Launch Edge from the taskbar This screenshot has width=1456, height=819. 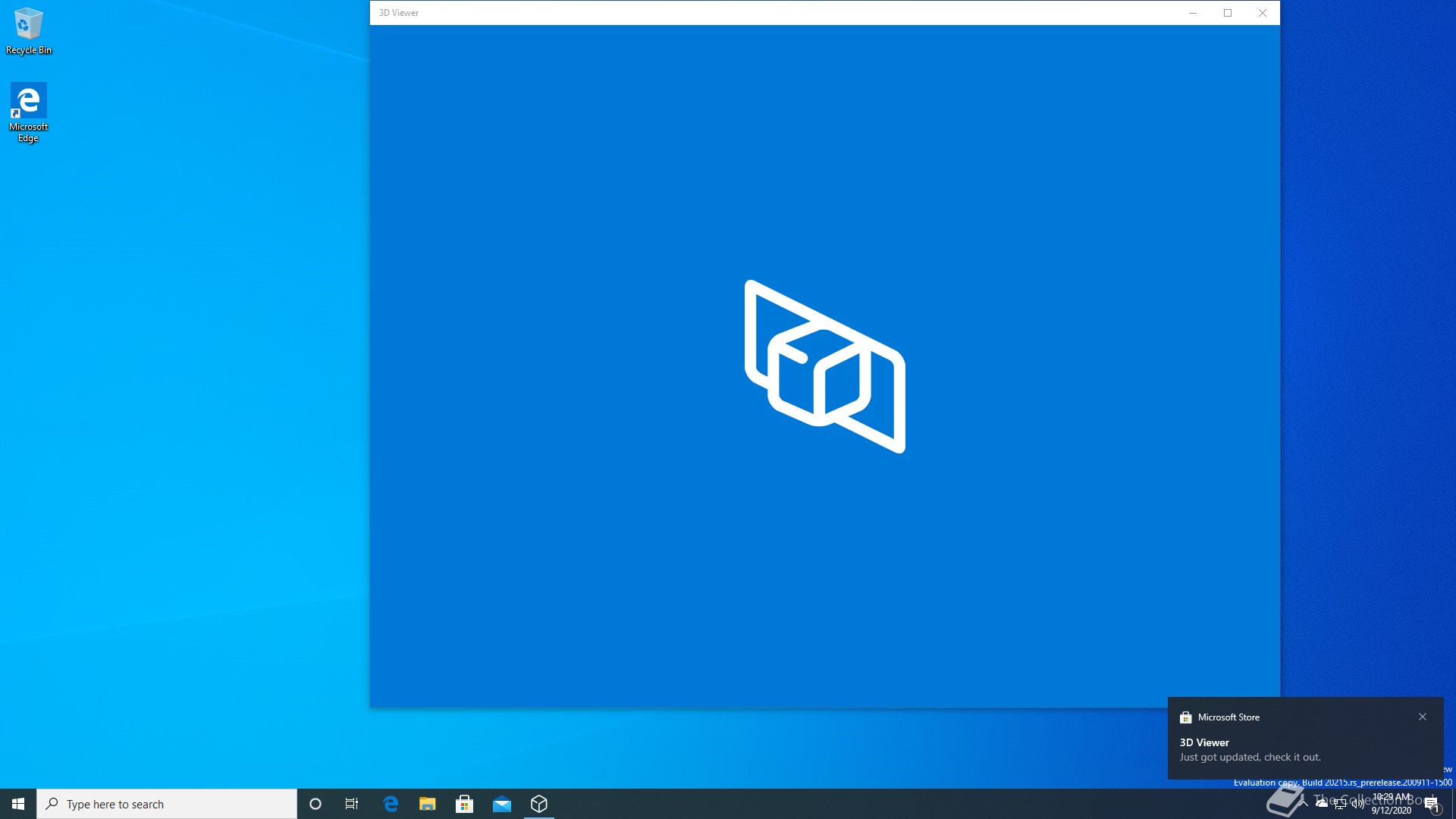(391, 804)
